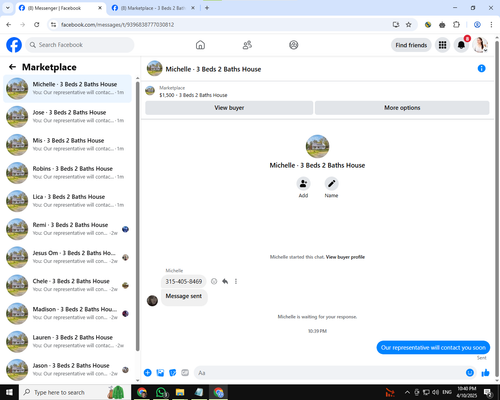Open the Madison chat
Image resolution: width=500 pixels, height=400 pixels.
[x=67, y=313]
